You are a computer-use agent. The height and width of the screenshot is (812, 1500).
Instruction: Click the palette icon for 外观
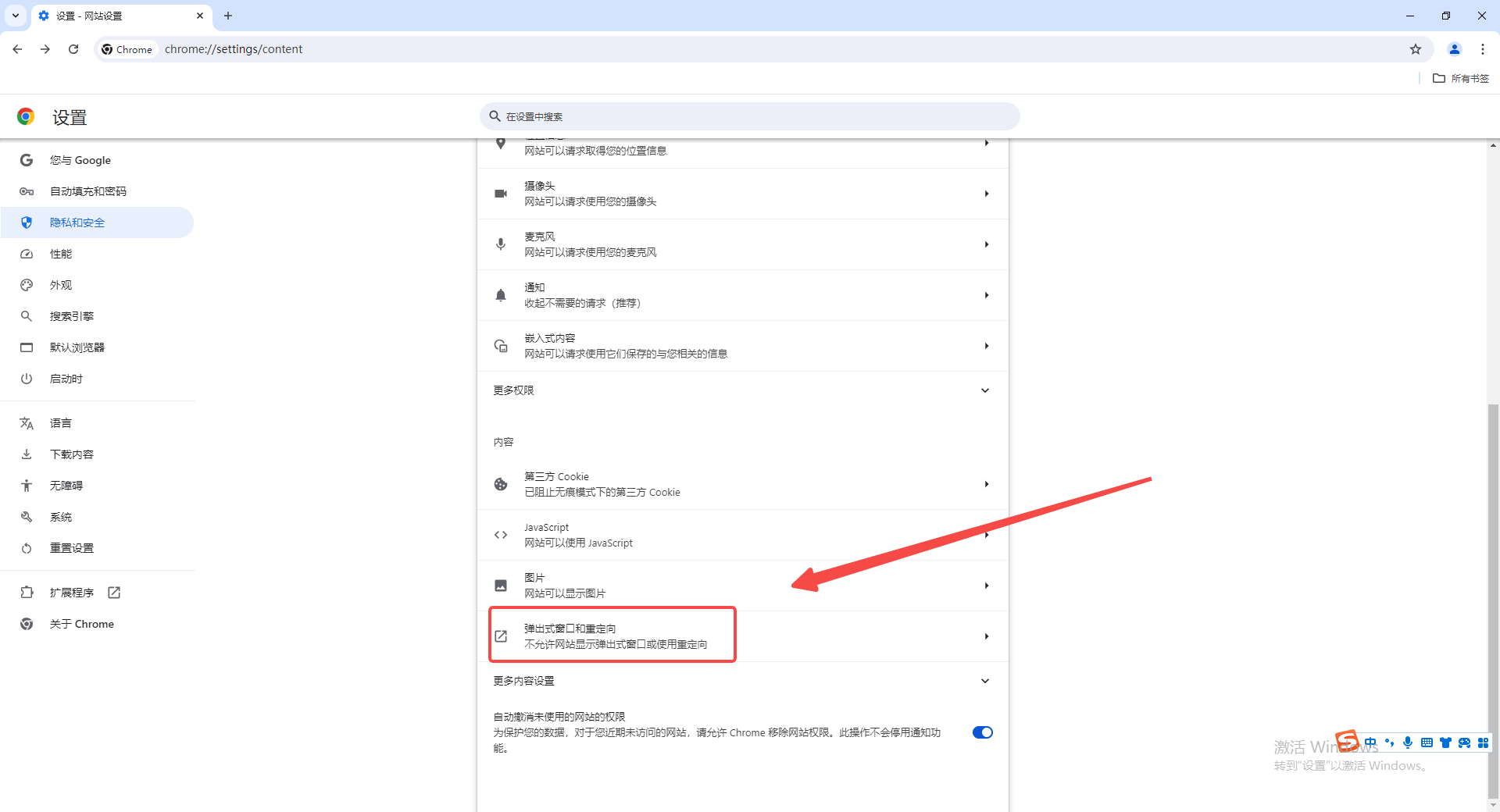tap(27, 285)
